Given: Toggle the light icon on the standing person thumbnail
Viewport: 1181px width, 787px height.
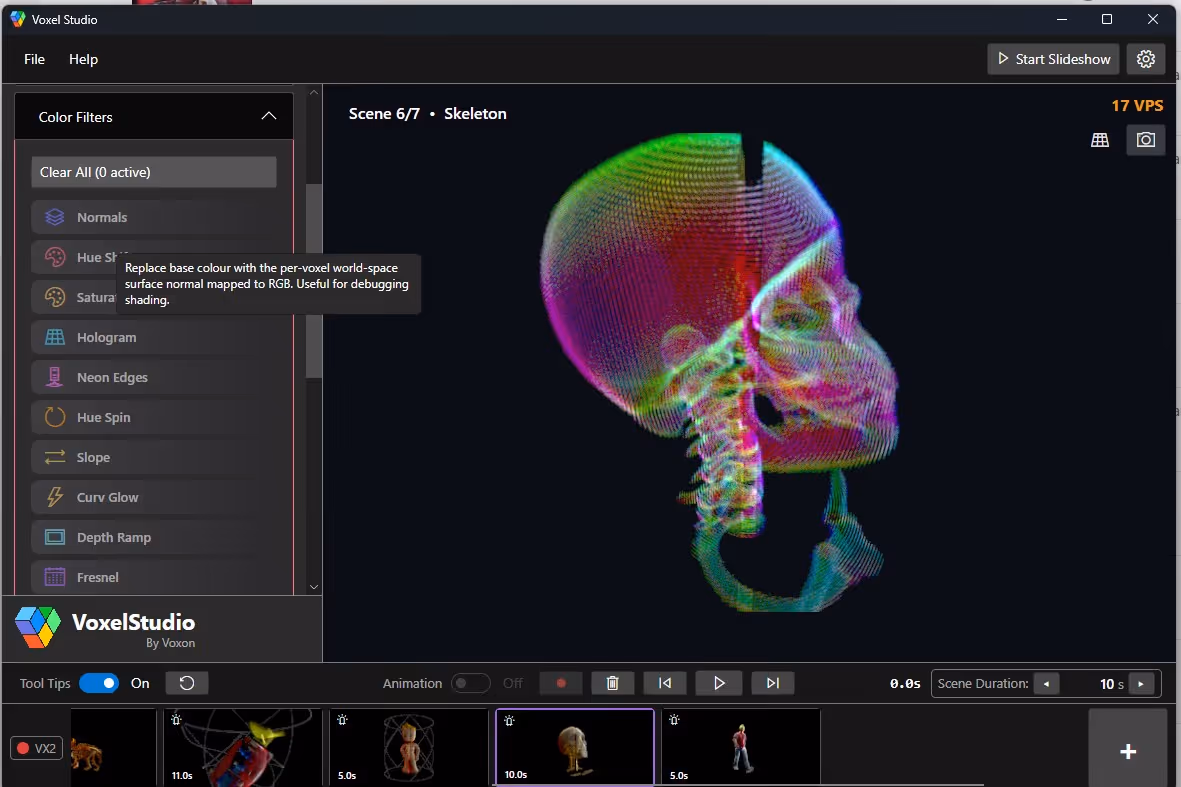Looking at the screenshot, I should click(x=674, y=720).
